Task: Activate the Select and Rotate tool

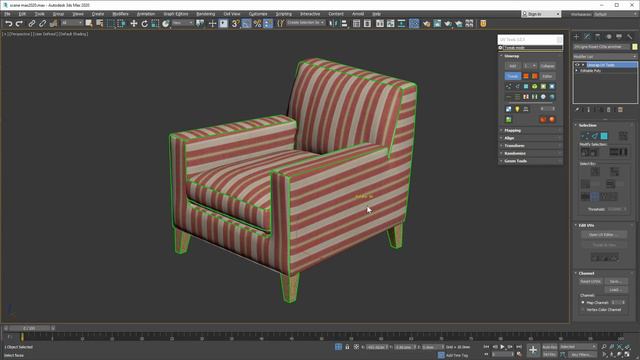Action: pos(144,24)
